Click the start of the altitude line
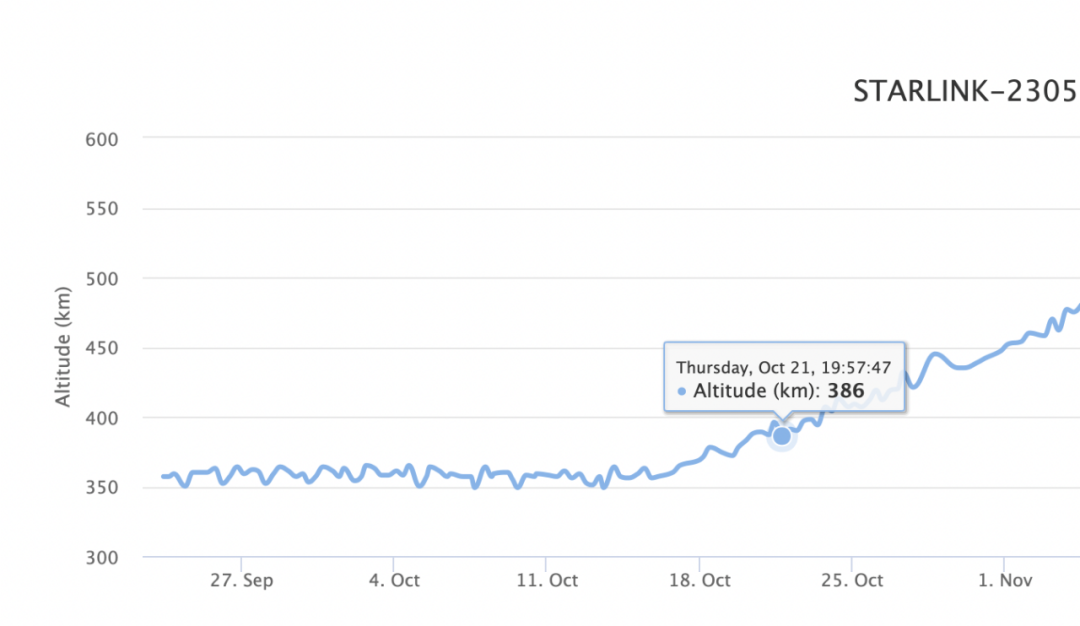1080x626 pixels. pyautogui.click(x=164, y=476)
